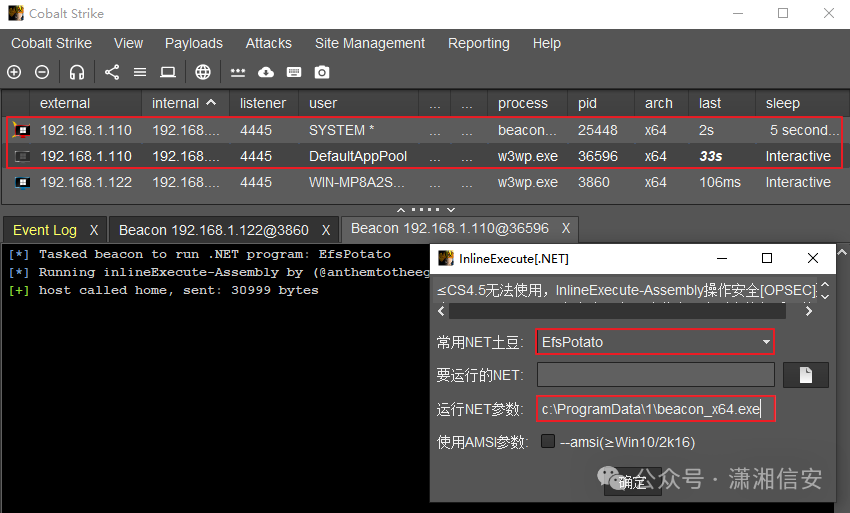Switch to Beacon 192.168.1.122@3860 tab
The width and height of the screenshot is (850, 513).
214,230
